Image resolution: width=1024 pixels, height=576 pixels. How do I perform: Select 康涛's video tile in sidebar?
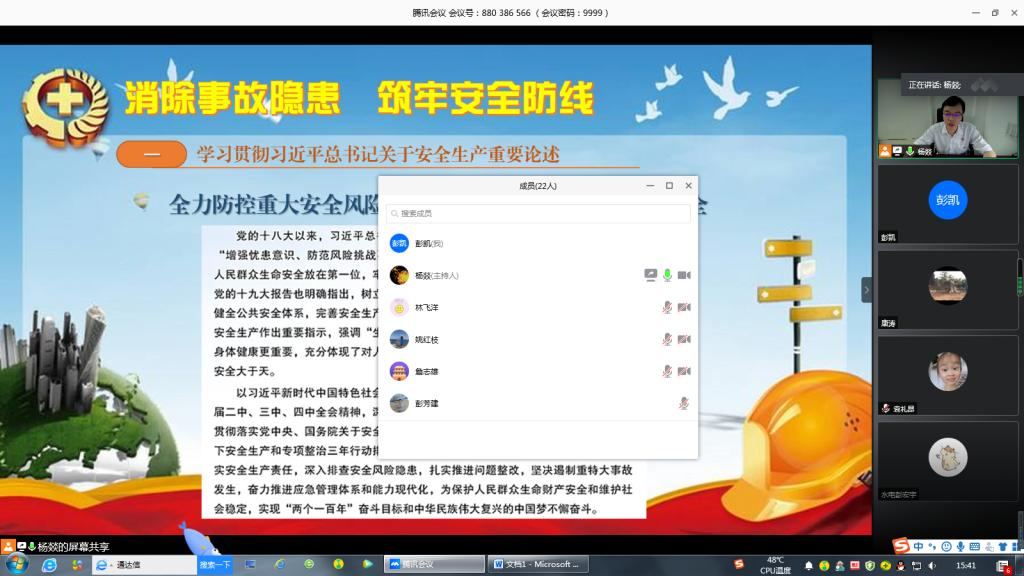[947, 289]
